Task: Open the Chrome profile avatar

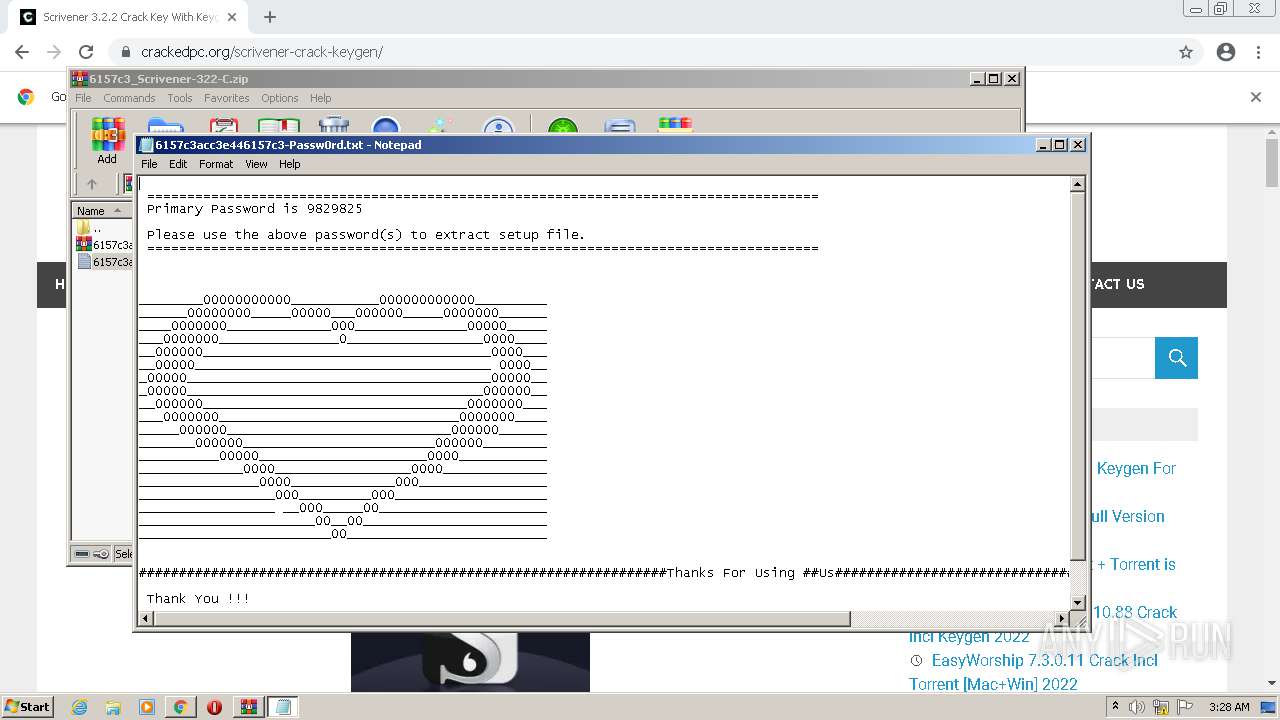Action: [1226, 52]
